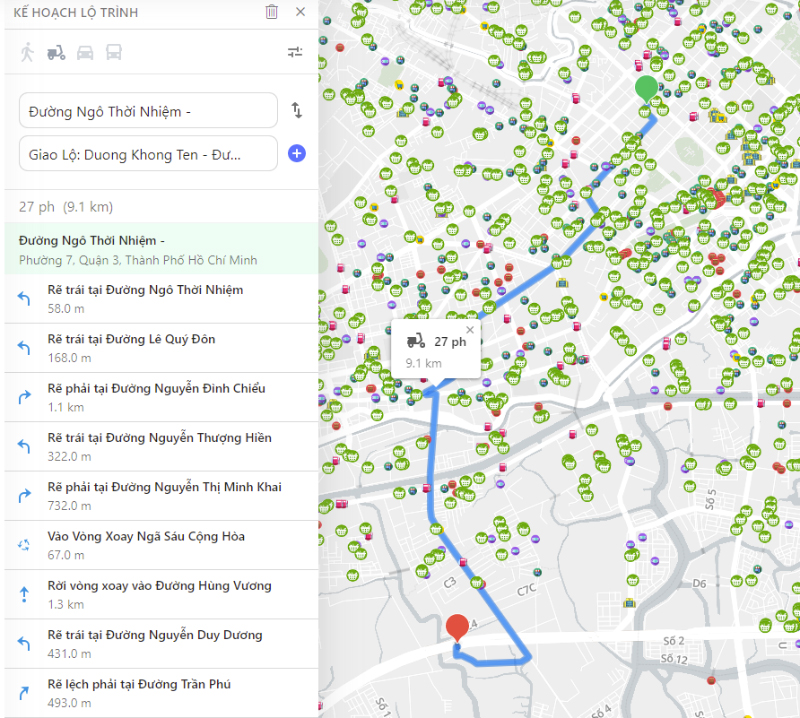The image size is (800, 718).
Task: Open the Rẽ lệch phải tại Đường Trần Phú step
Action: point(160,692)
